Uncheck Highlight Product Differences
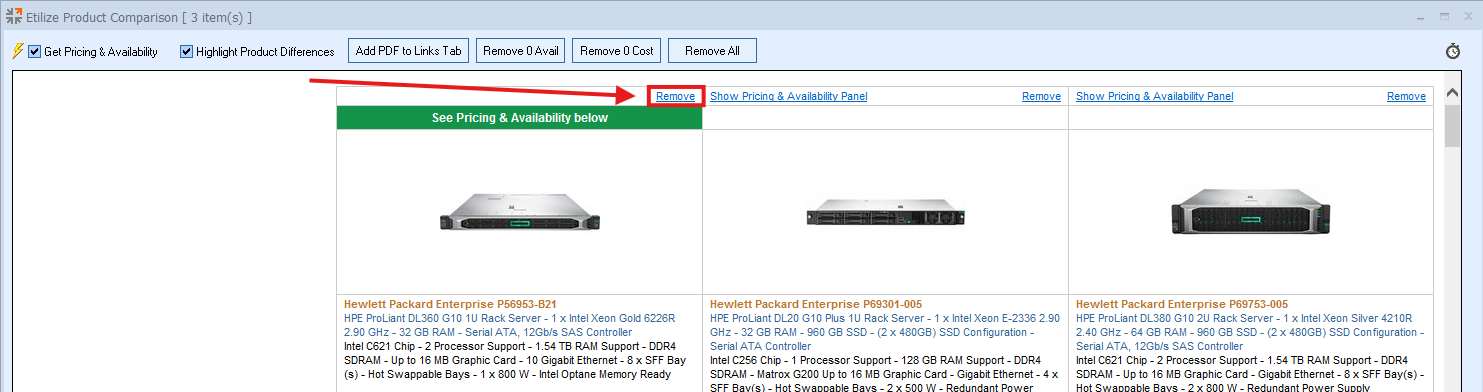Image resolution: width=1483 pixels, height=392 pixels. (x=186, y=51)
